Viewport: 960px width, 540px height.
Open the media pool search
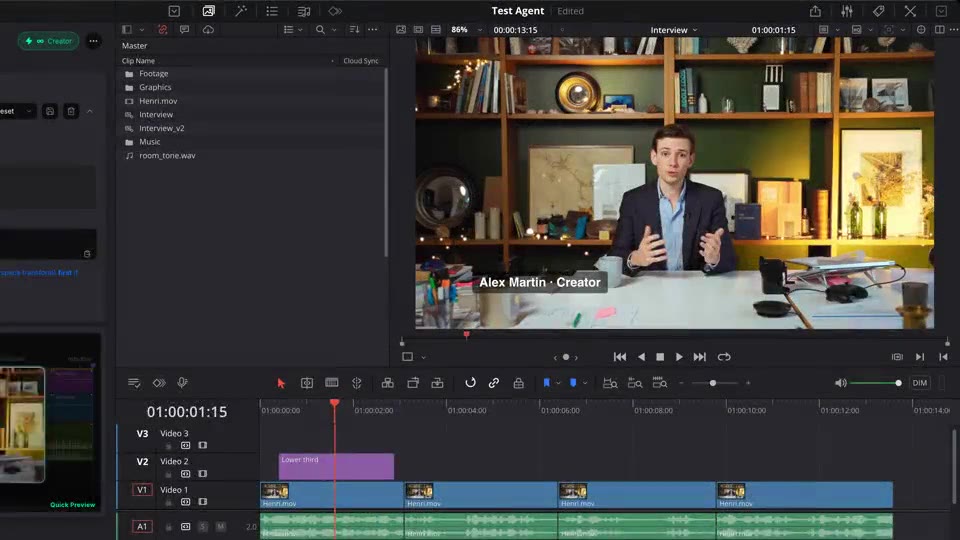click(320, 29)
